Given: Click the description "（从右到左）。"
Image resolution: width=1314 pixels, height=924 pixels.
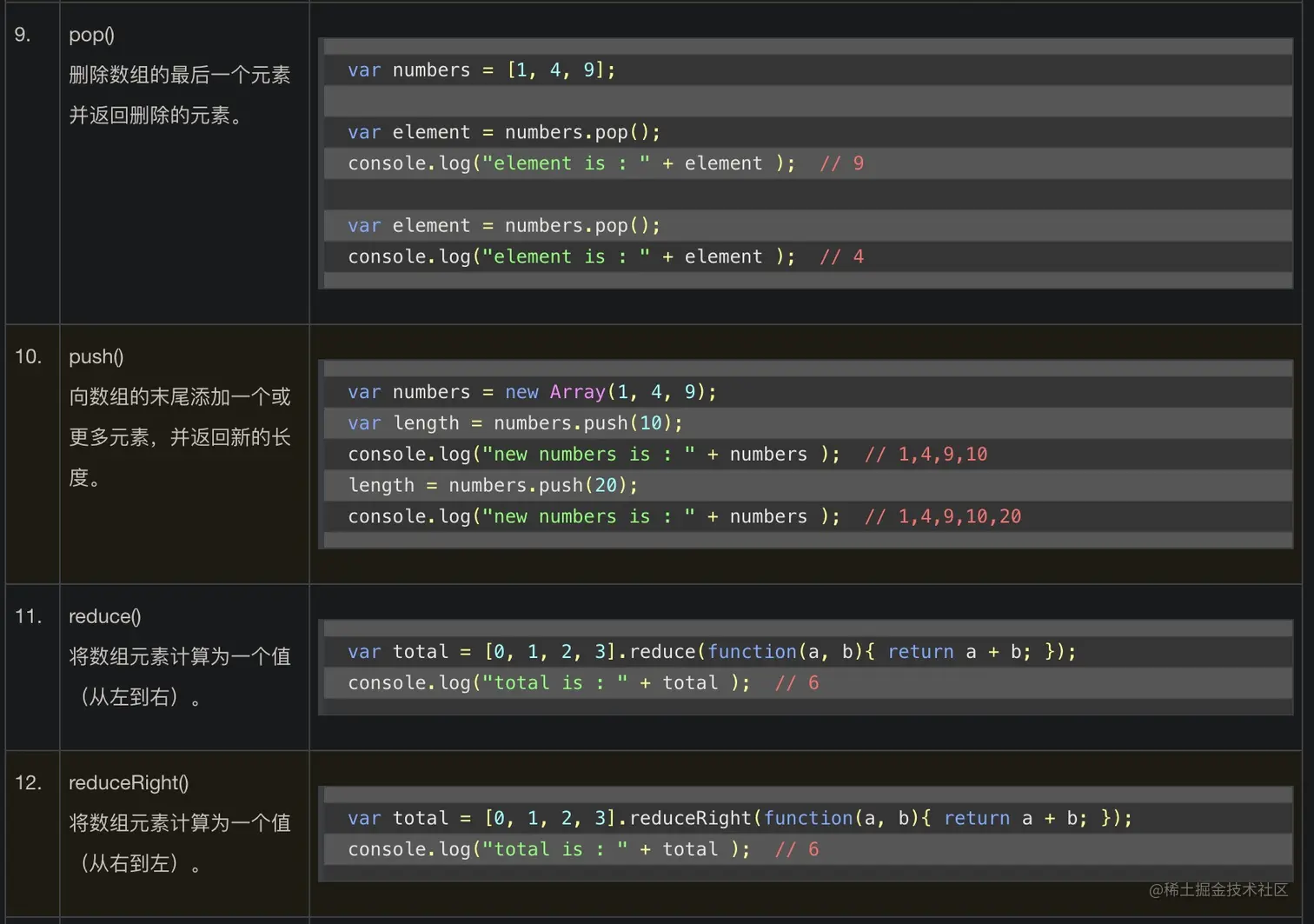Looking at the screenshot, I should (x=140, y=864).
